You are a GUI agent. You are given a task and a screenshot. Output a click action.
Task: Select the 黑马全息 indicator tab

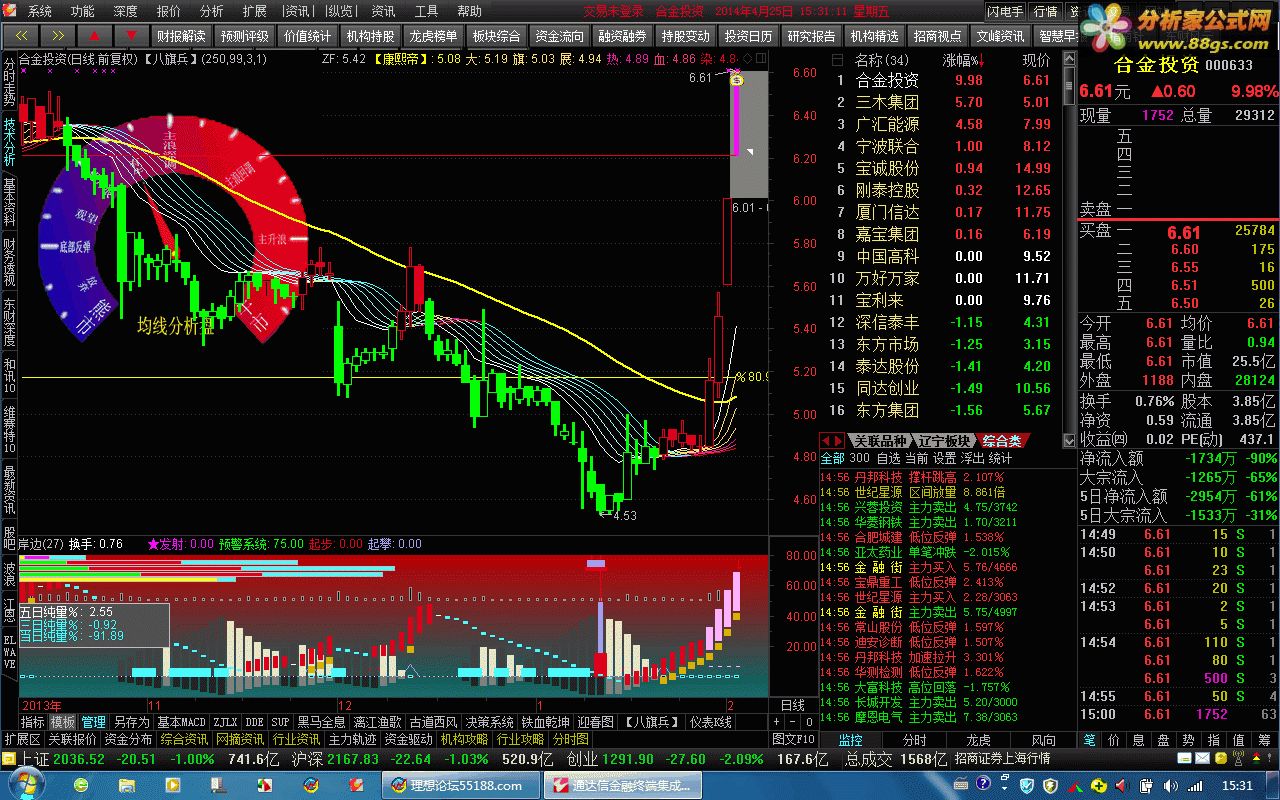tap(320, 721)
